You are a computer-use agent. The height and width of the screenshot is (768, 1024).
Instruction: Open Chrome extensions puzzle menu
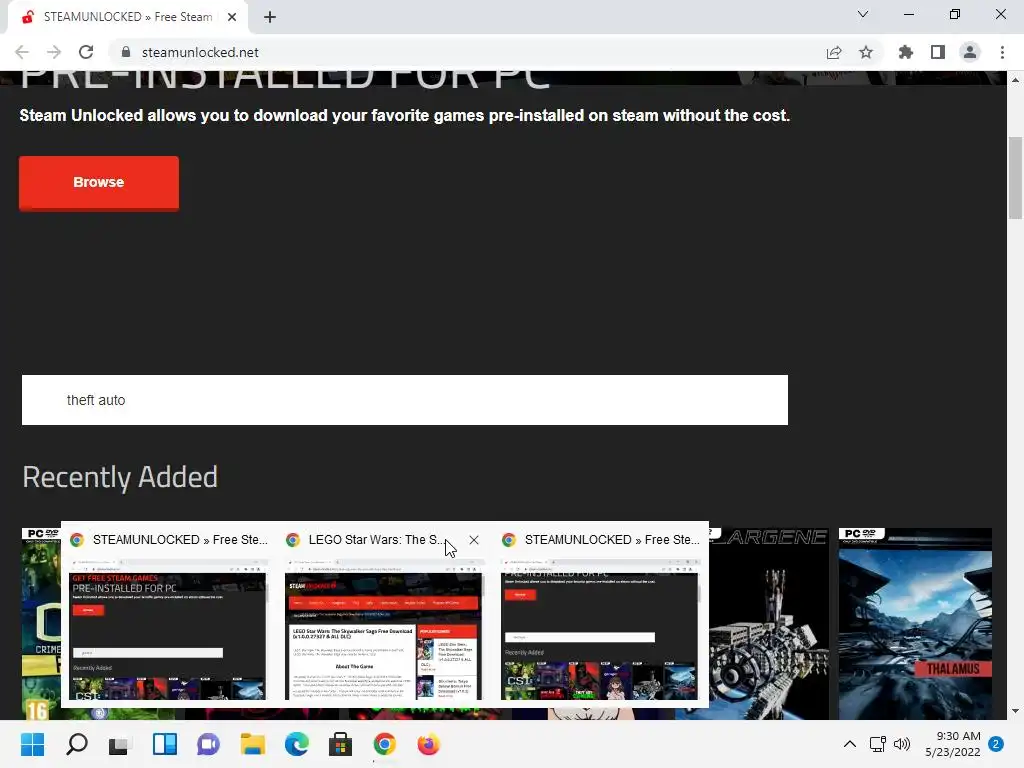point(906,52)
